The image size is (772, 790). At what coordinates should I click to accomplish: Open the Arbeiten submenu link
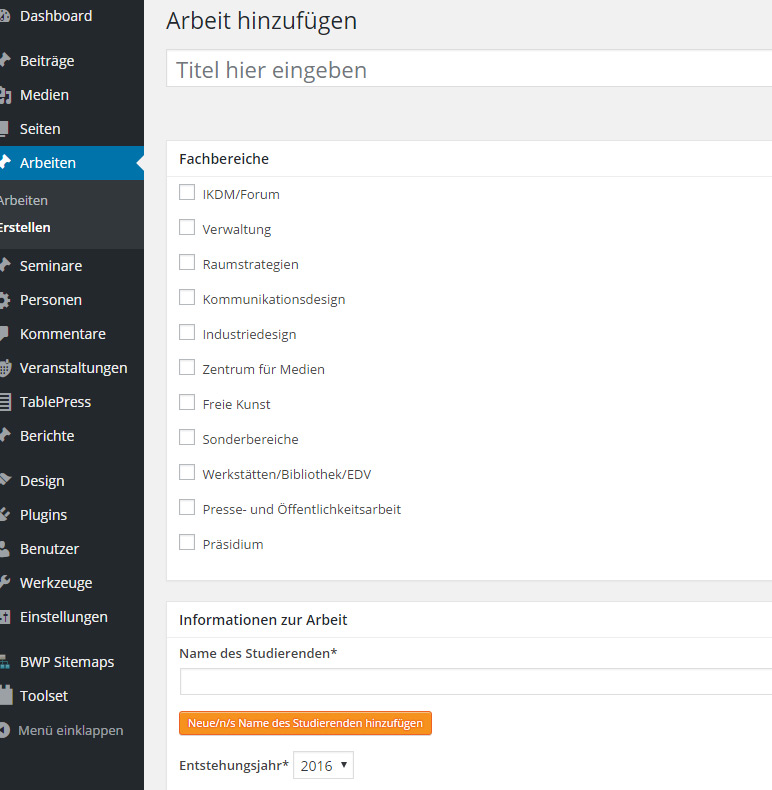[x=24, y=200]
